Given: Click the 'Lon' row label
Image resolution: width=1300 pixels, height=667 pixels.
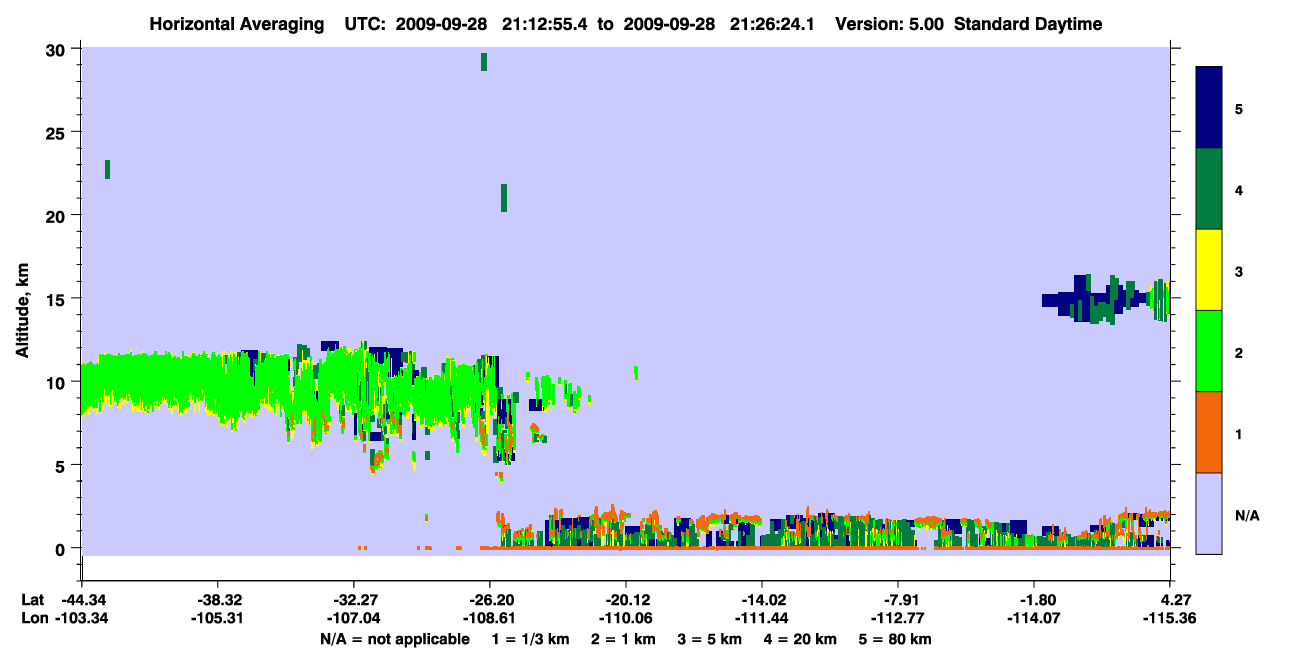Looking at the screenshot, I should tap(34, 618).
